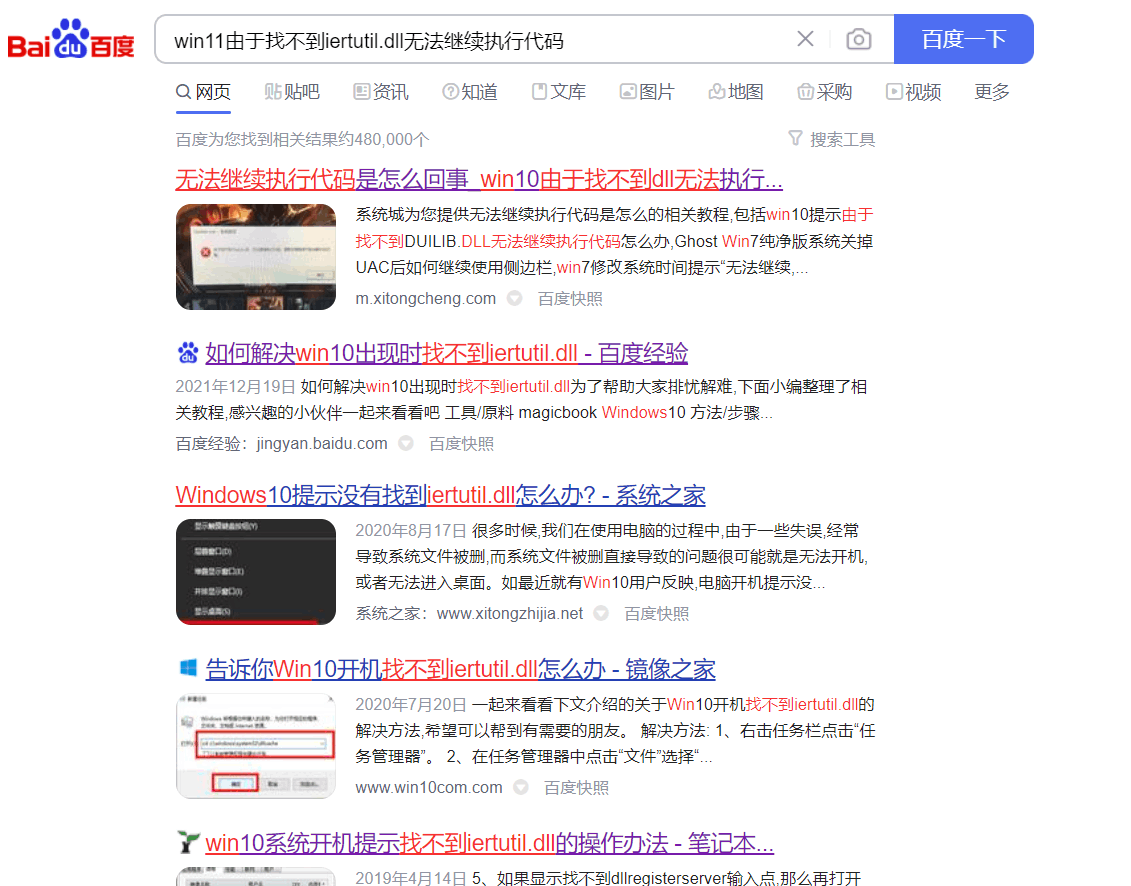Click thumbnail of the 镜像之家 result
The width and height of the screenshot is (1131, 886).
(256, 746)
